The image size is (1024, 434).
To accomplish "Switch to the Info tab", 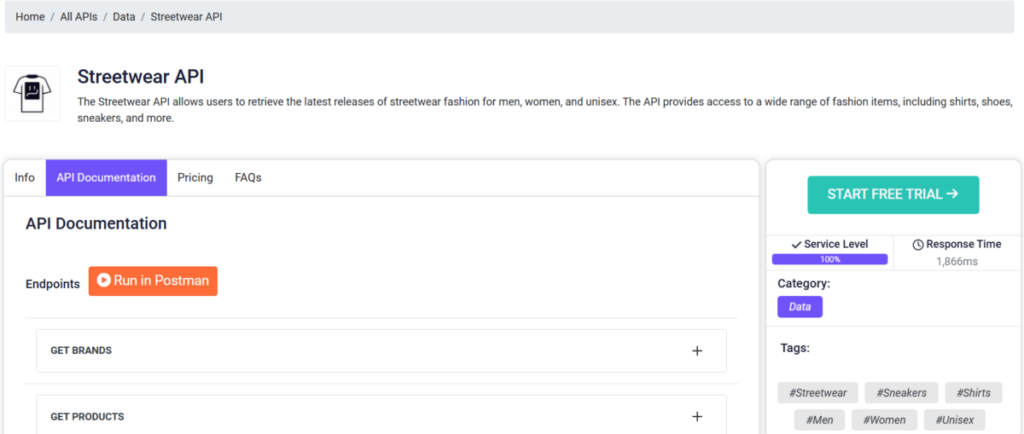I will 25,178.
